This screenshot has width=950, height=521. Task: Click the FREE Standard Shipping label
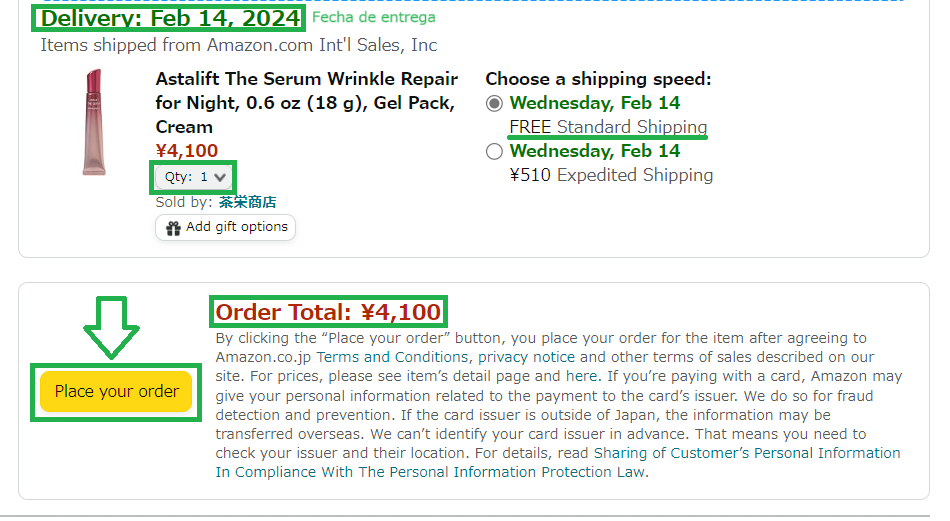608,127
